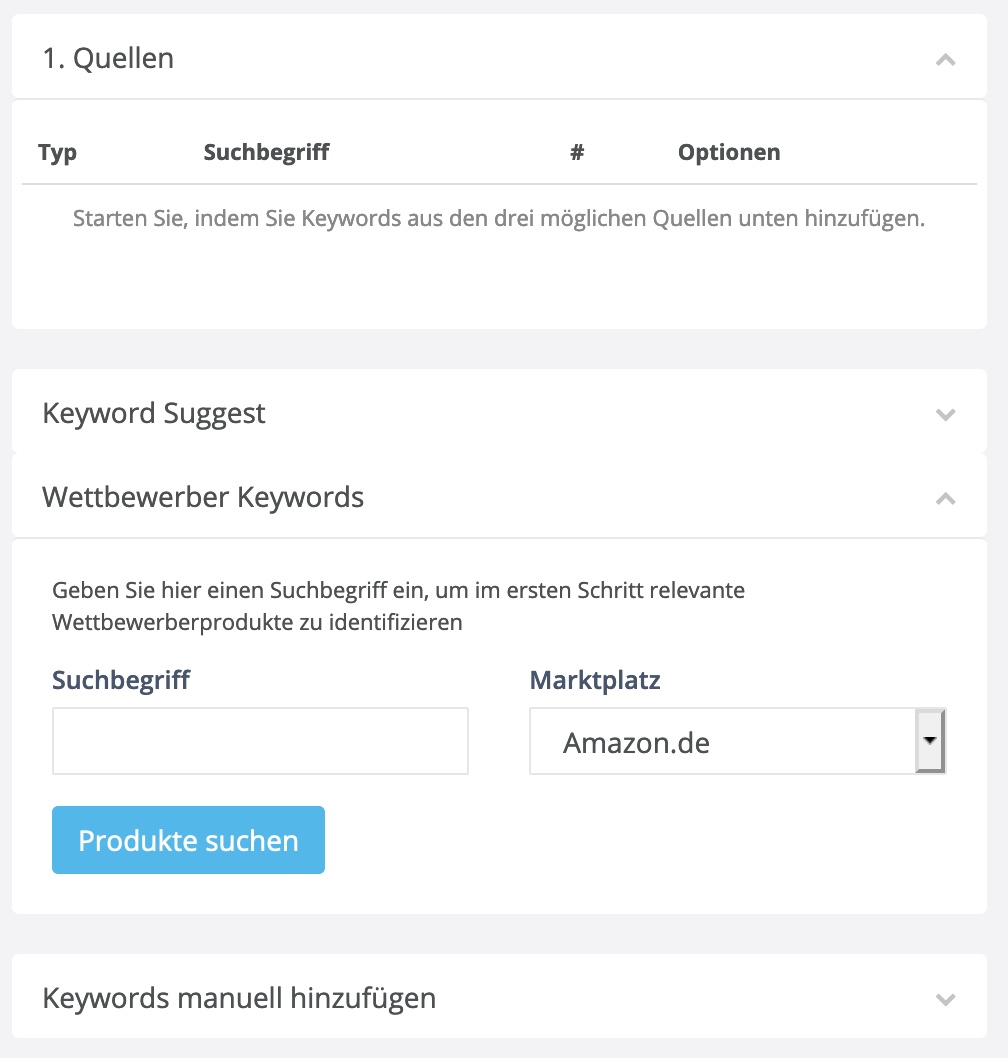The image size is (1008, 1058).
Task: Click the Typ column header
Action: coord(57,152)
